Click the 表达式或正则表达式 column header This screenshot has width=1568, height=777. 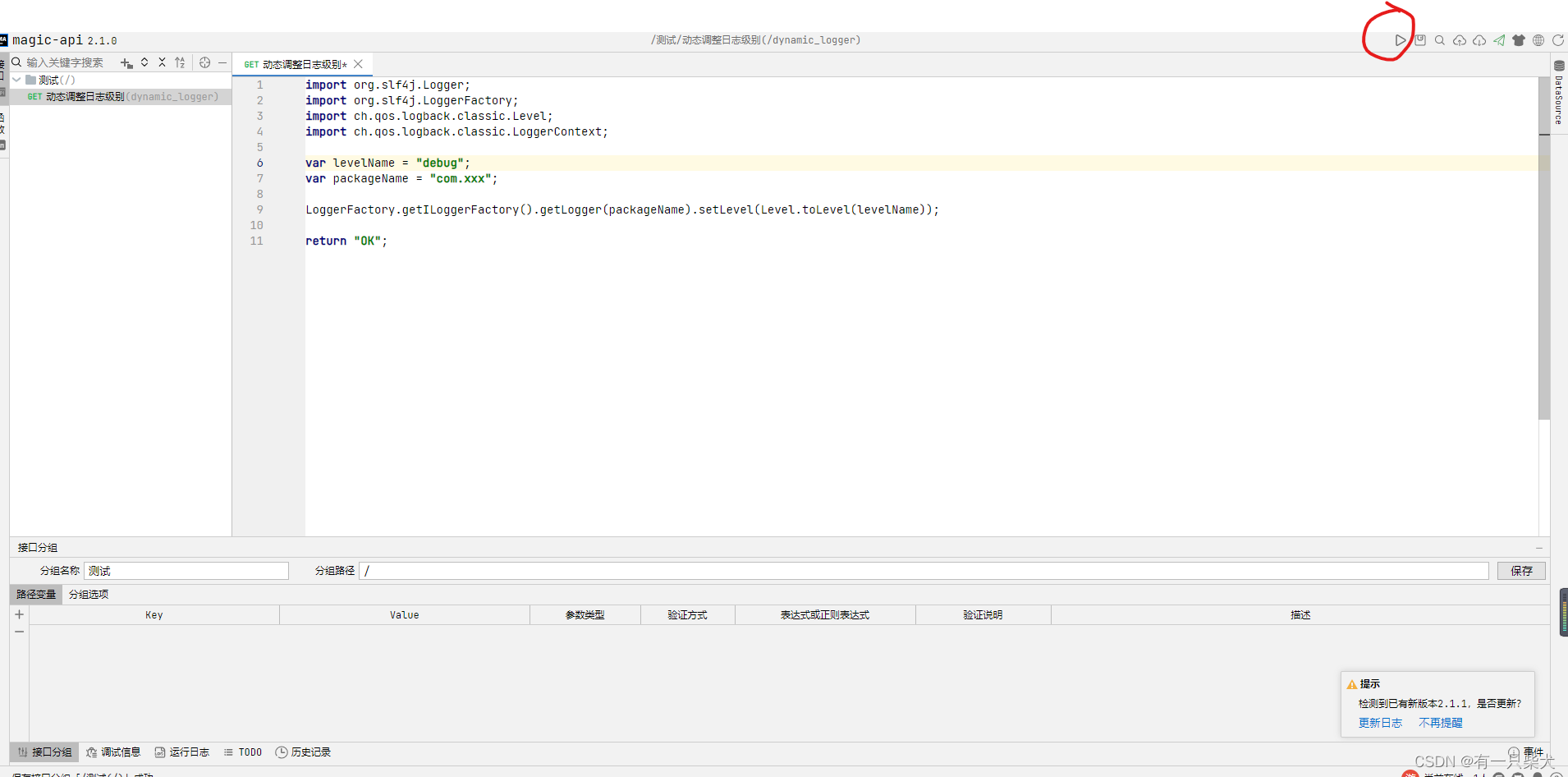point(824,615)
